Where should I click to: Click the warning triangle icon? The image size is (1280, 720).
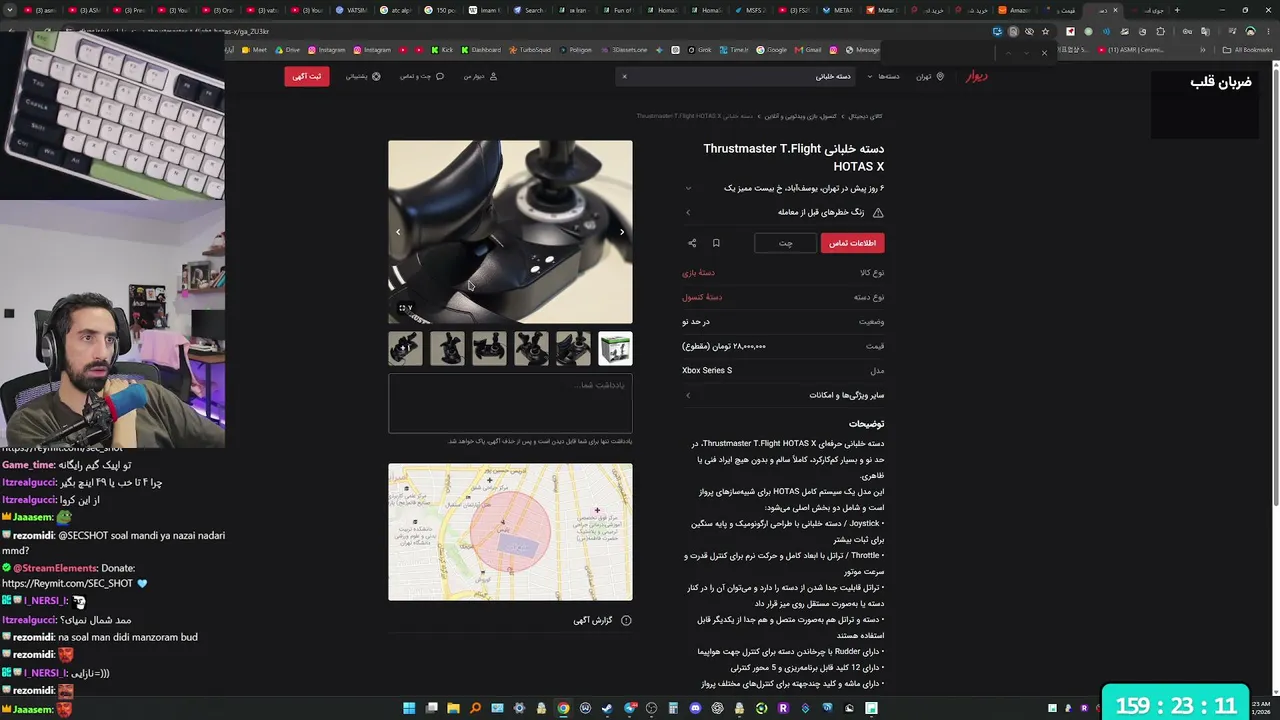coord(878,212)
